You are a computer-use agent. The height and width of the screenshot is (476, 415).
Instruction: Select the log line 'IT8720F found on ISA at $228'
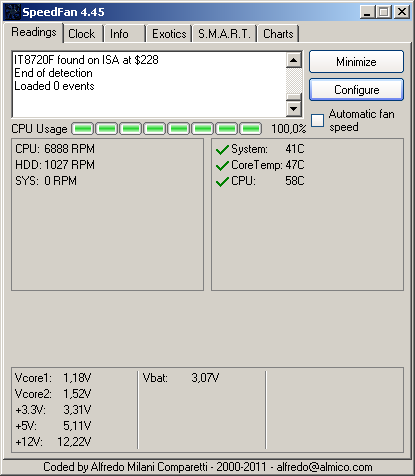86,60
